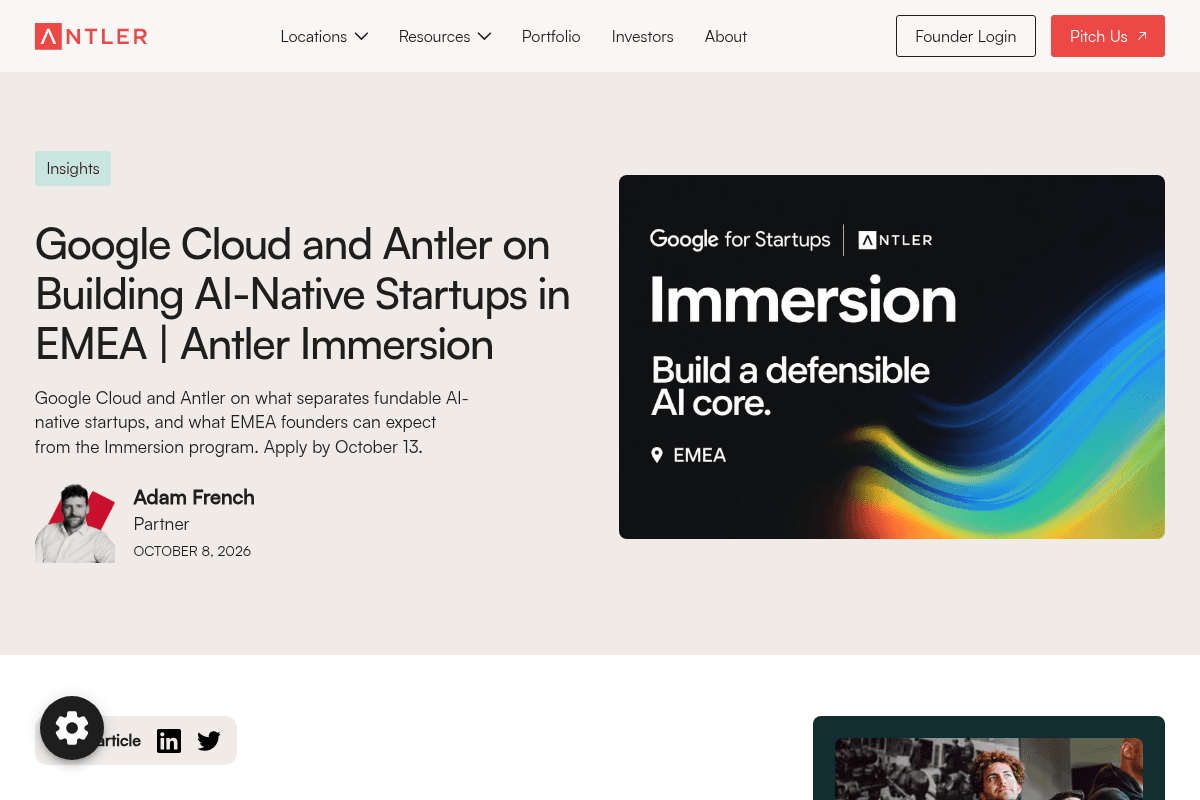Select the Insights category tag
Screen dimensions: 1200x800
[x=73, y=168]
